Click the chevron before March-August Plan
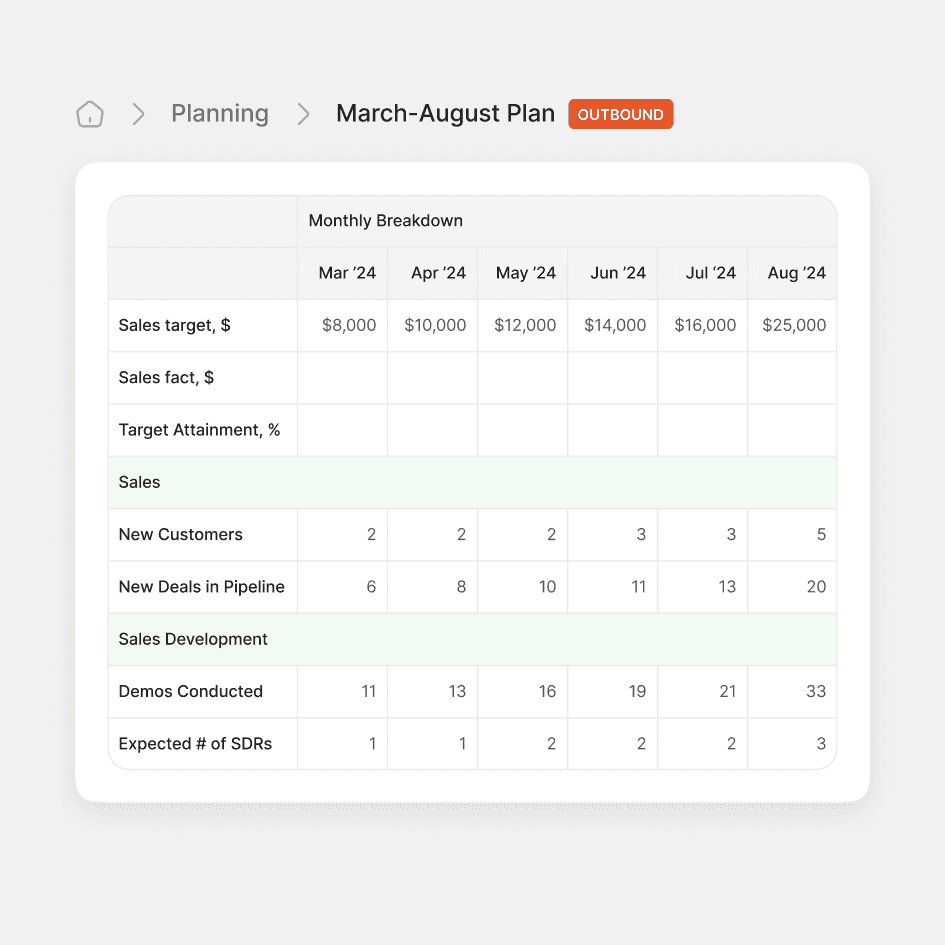This screenshot has height=945, width=945. [303, 114]
